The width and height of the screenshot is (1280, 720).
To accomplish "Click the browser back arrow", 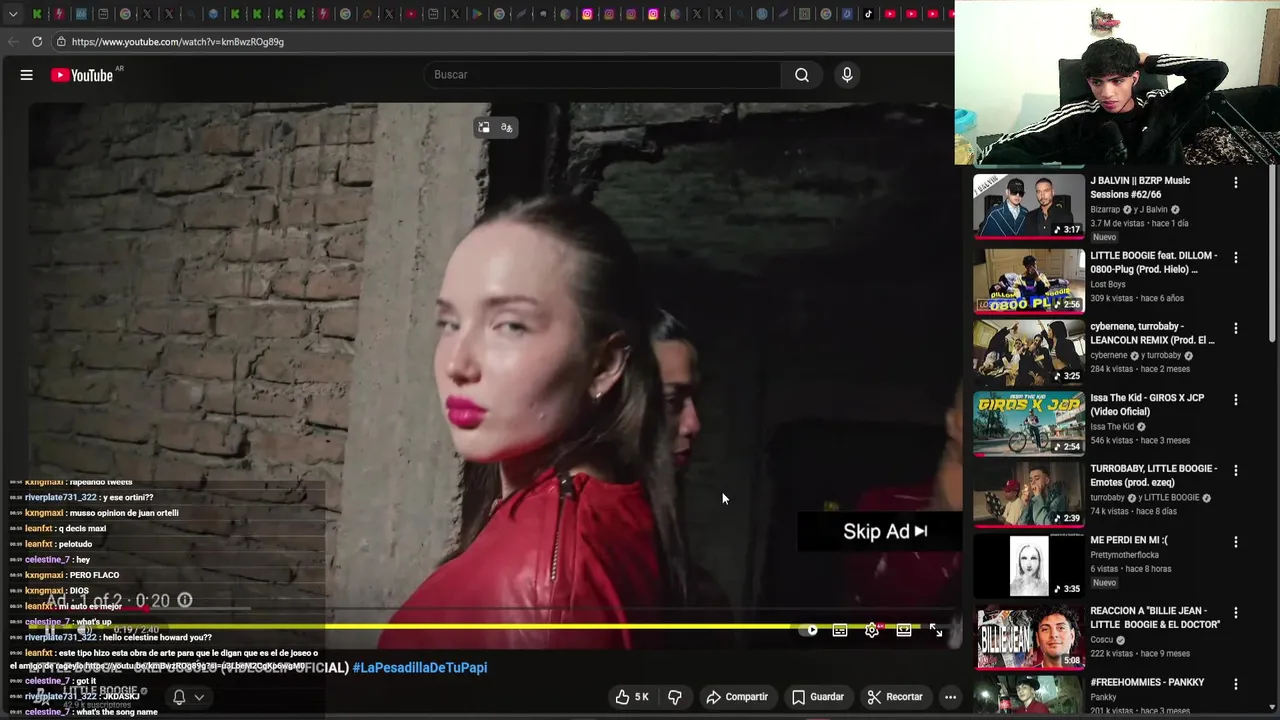I will point(13,41).
